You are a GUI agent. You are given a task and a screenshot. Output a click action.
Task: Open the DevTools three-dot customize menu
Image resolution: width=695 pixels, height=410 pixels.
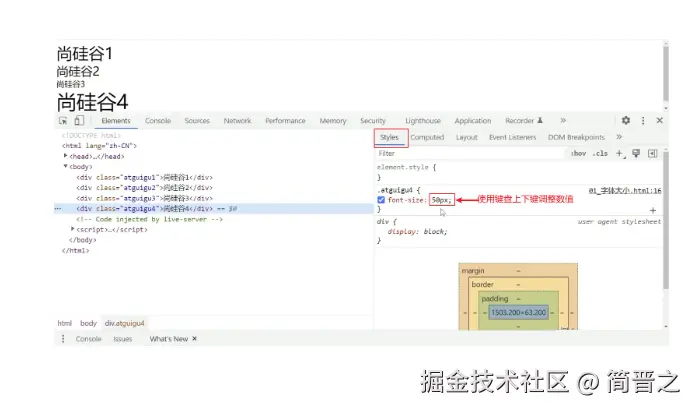coord(643,121)
